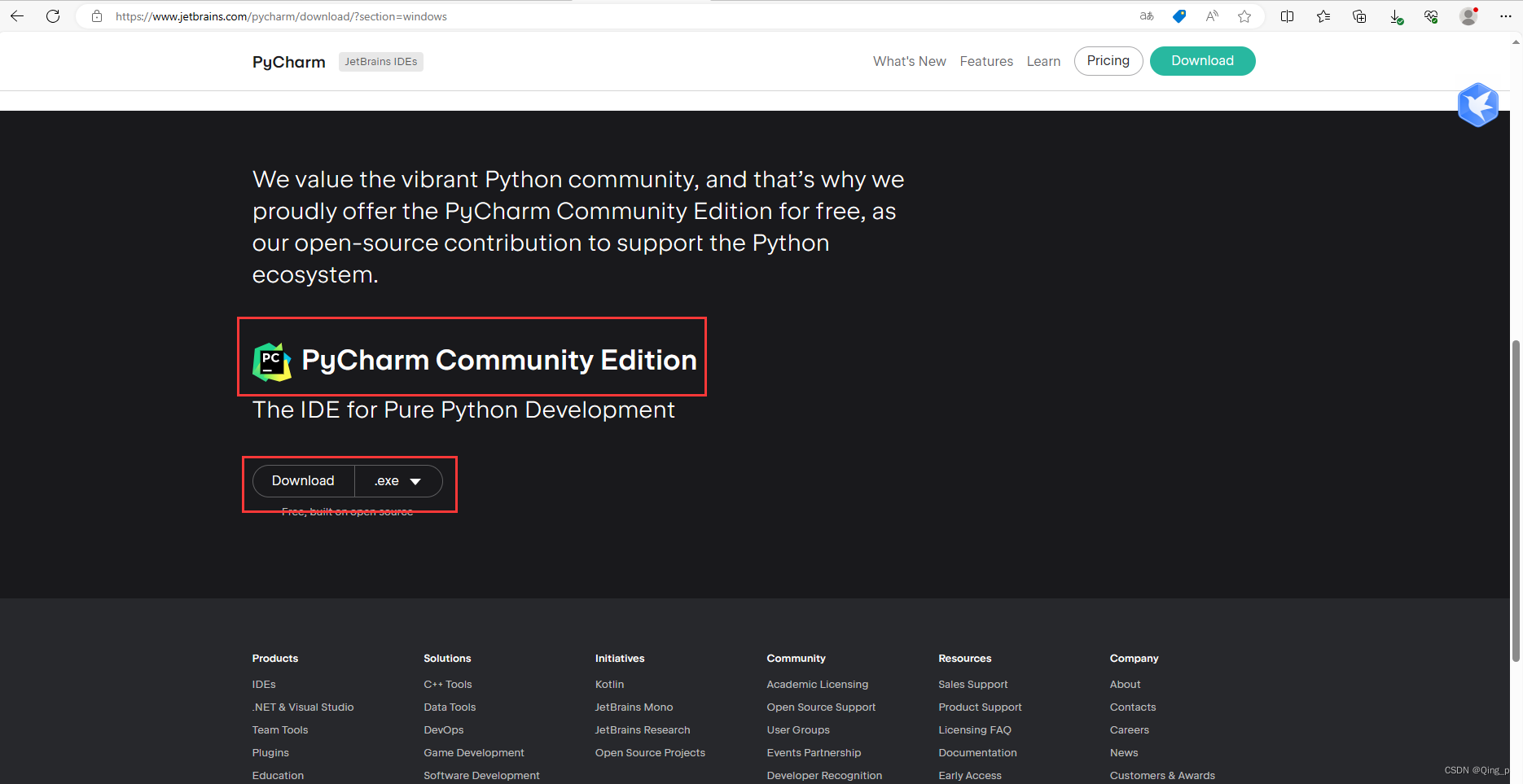This screenshot has height=784, width=1523.
Task: Open the What's New menu item
Action: click(909, 61)
